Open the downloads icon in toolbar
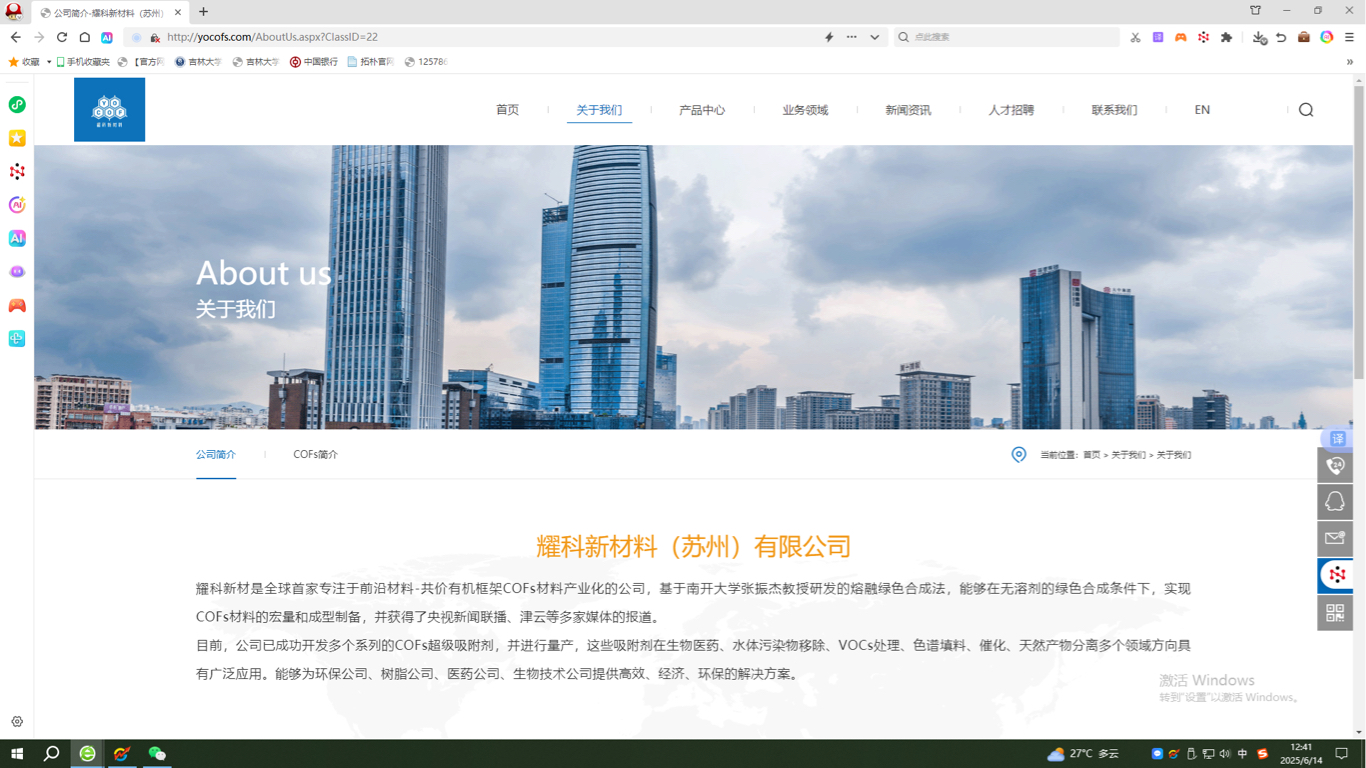This screenshot has height=768, width=1366. pos(1259,37)
